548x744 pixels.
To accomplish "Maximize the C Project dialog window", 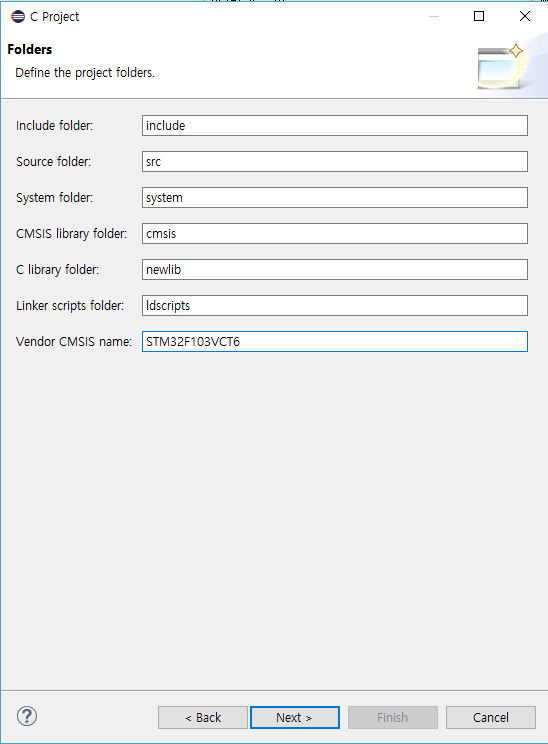I will click(x=479, y=16).
